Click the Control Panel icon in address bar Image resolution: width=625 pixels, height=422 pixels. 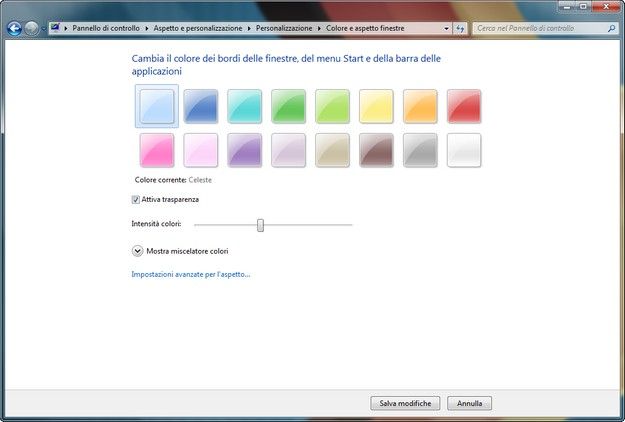point(55,28)
